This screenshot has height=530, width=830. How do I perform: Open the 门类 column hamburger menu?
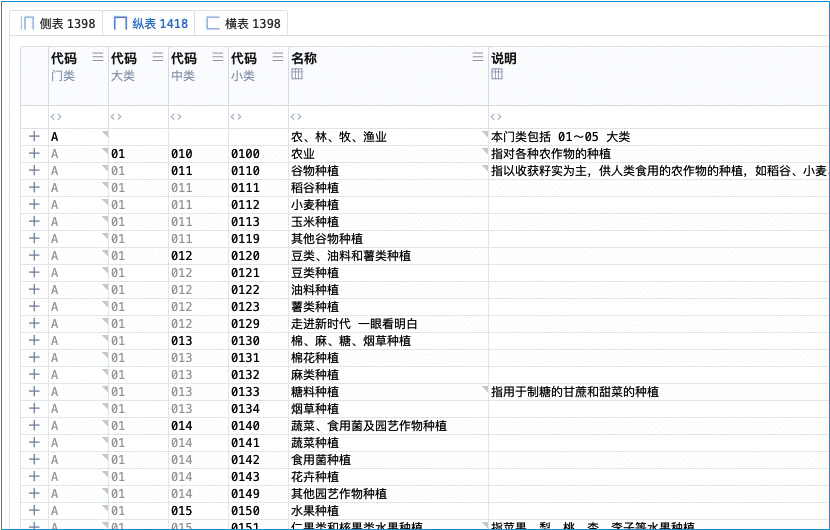point(97,58)
